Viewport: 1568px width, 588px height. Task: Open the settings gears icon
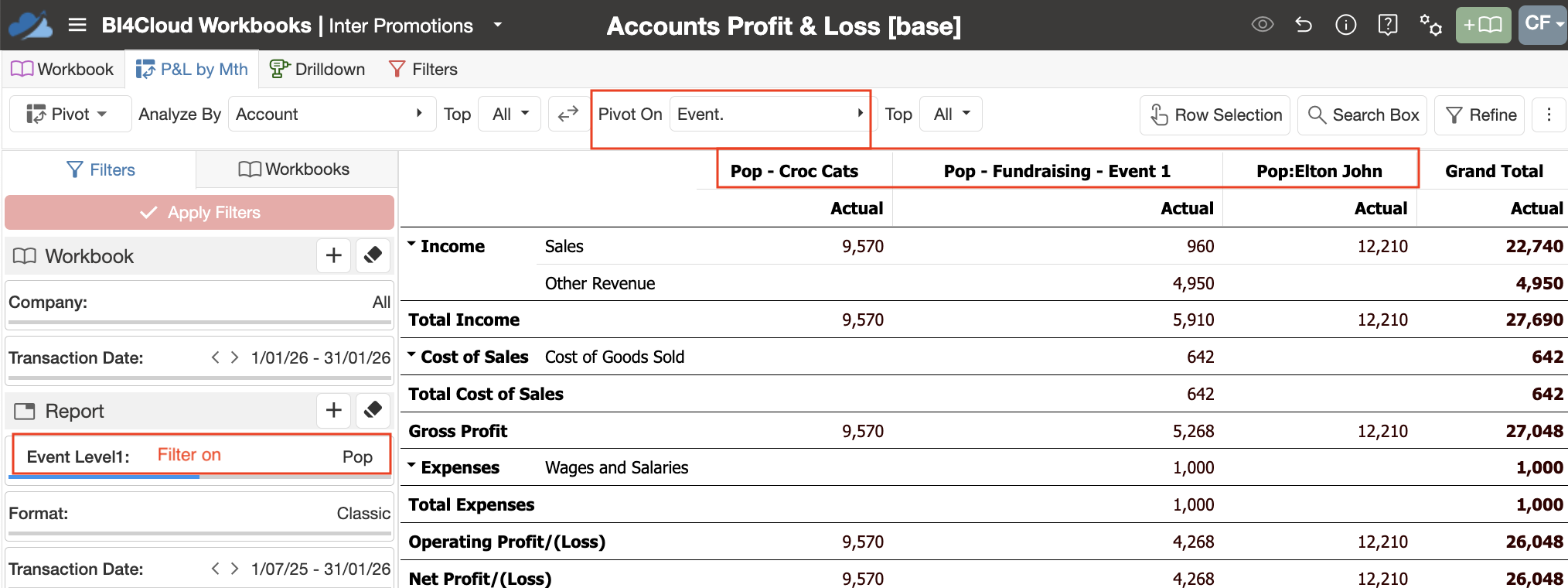click(1430, 25)
